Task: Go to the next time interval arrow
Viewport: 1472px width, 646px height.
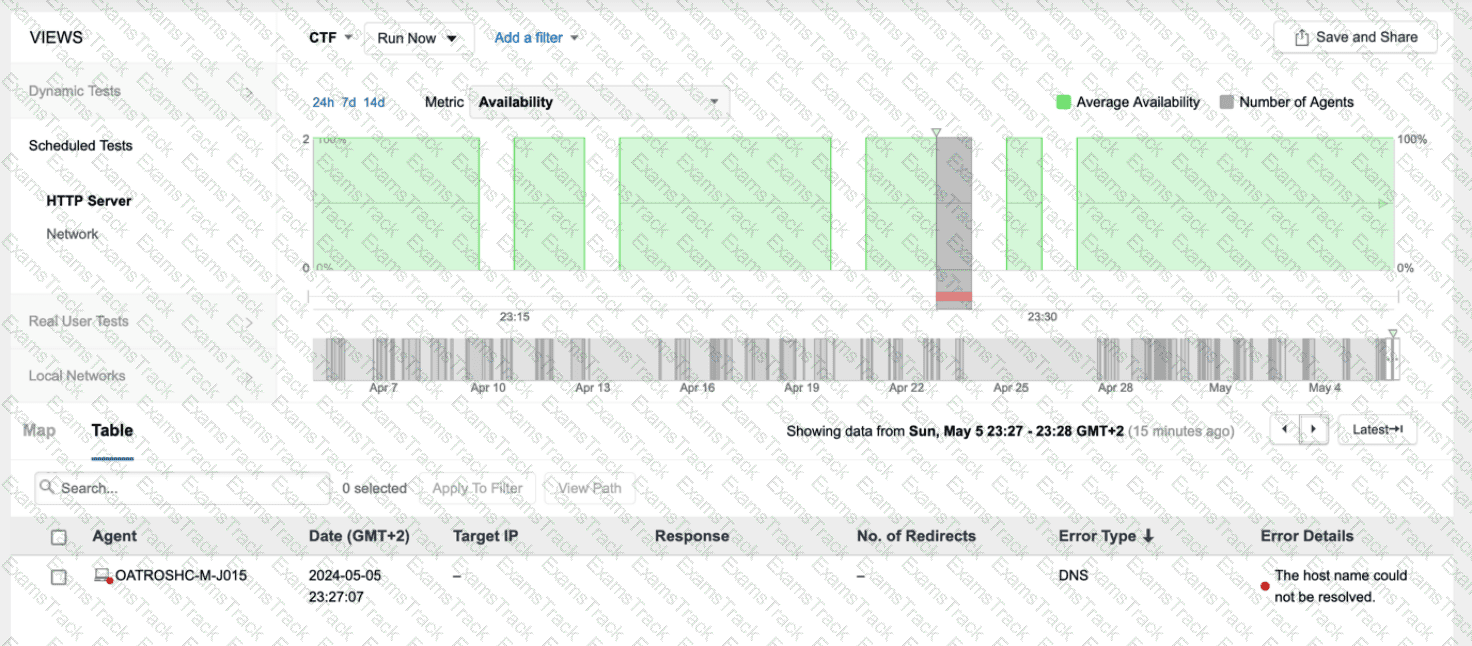Action: 1314,430
